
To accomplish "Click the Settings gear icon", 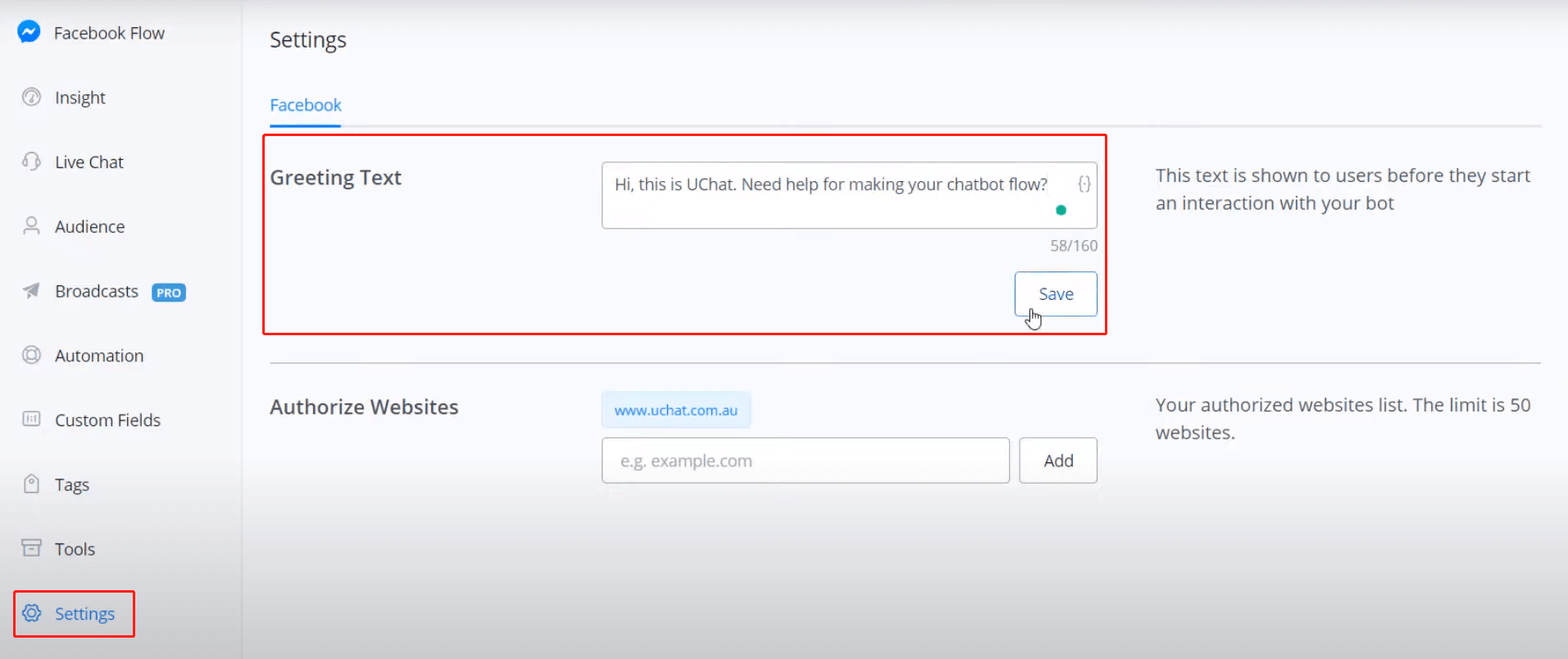I will (x=31, y=613).
